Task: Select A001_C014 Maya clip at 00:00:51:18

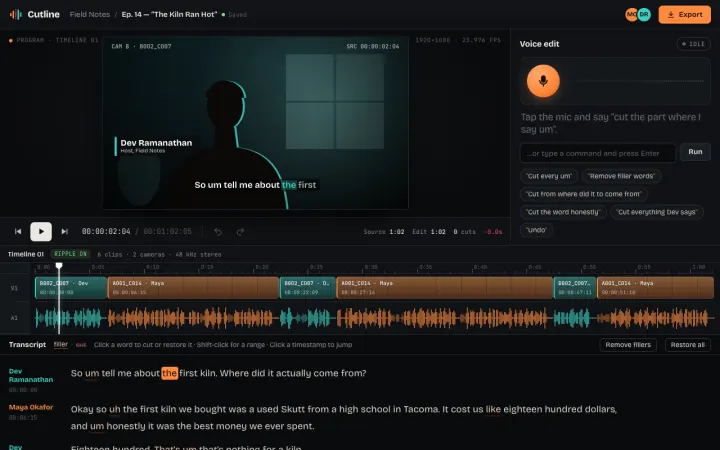Action: tap(655, 288)
